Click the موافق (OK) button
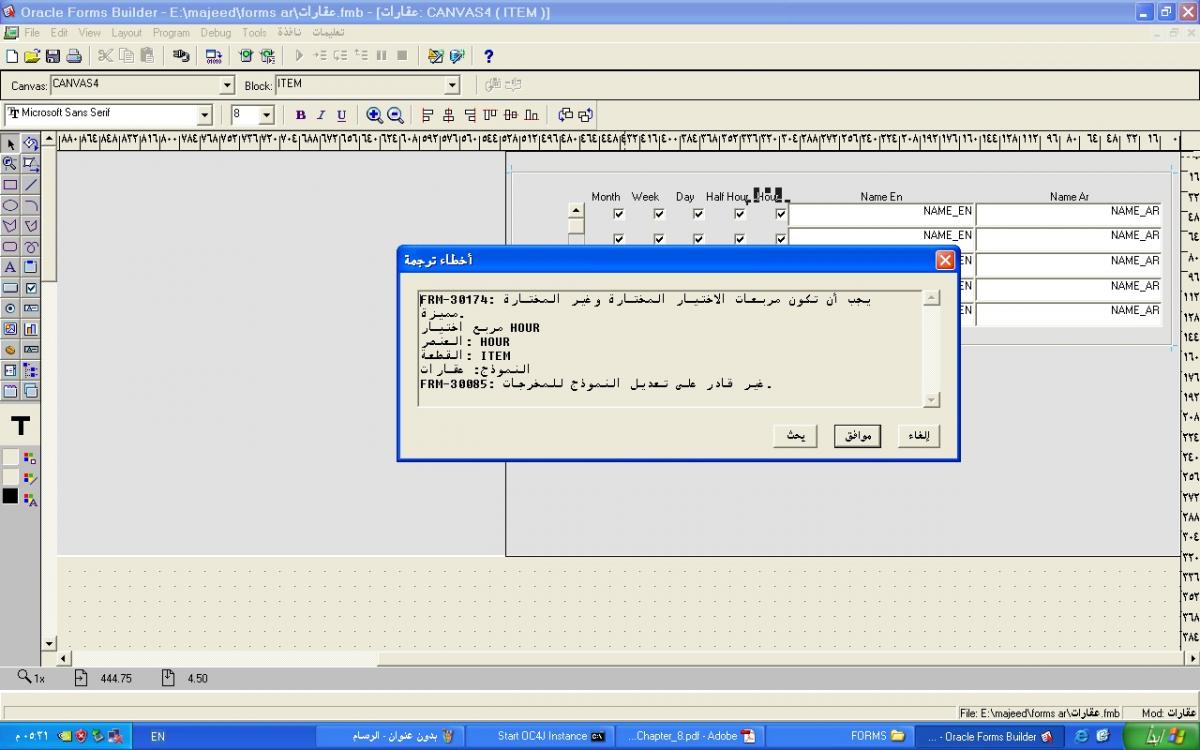 pyautogui.click(x=857, y=436)
